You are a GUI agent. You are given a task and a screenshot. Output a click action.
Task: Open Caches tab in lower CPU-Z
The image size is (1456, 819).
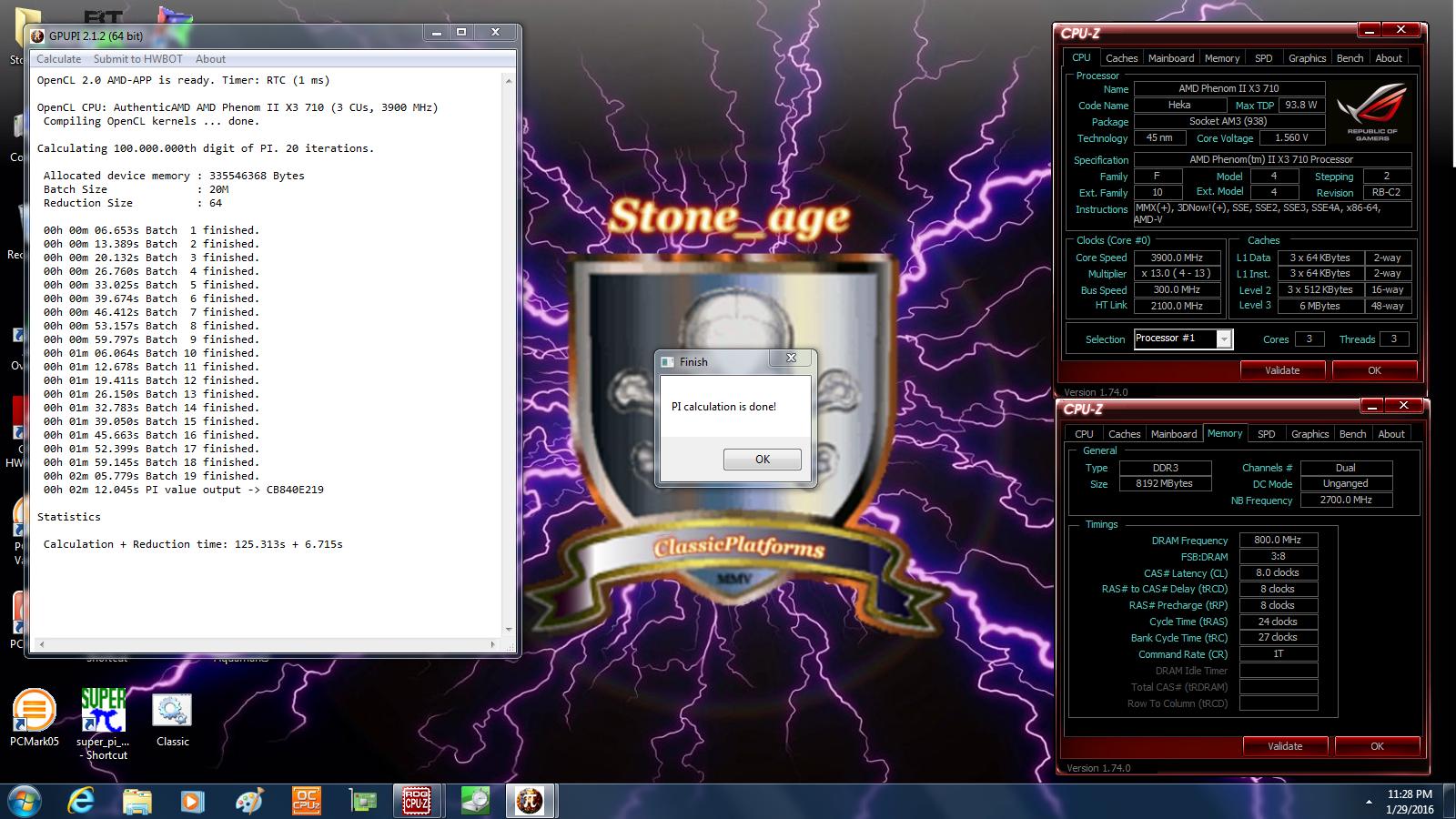pos(1124,434)
